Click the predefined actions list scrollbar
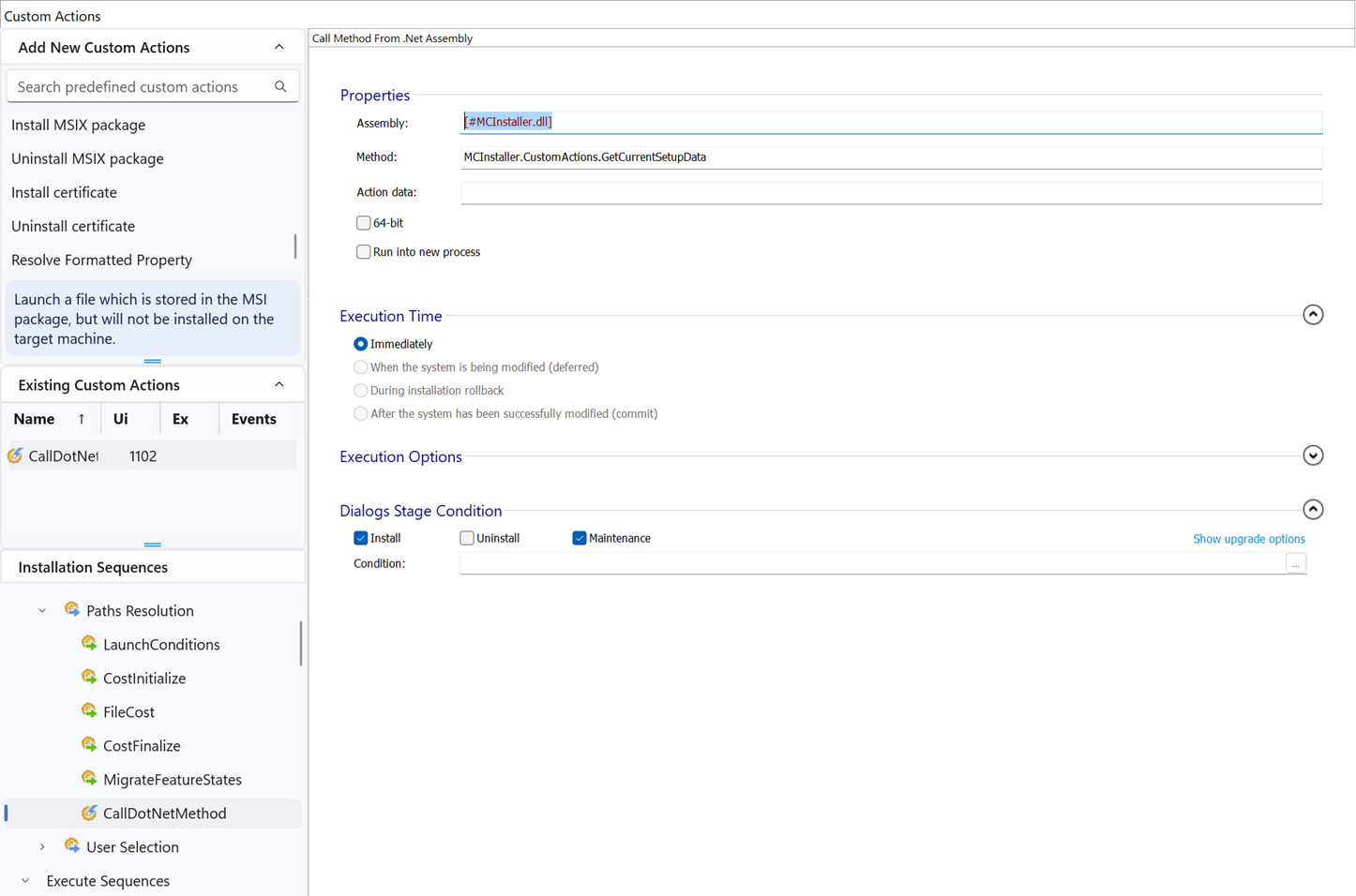The image size is (1356, 896). tap(295, 246)
